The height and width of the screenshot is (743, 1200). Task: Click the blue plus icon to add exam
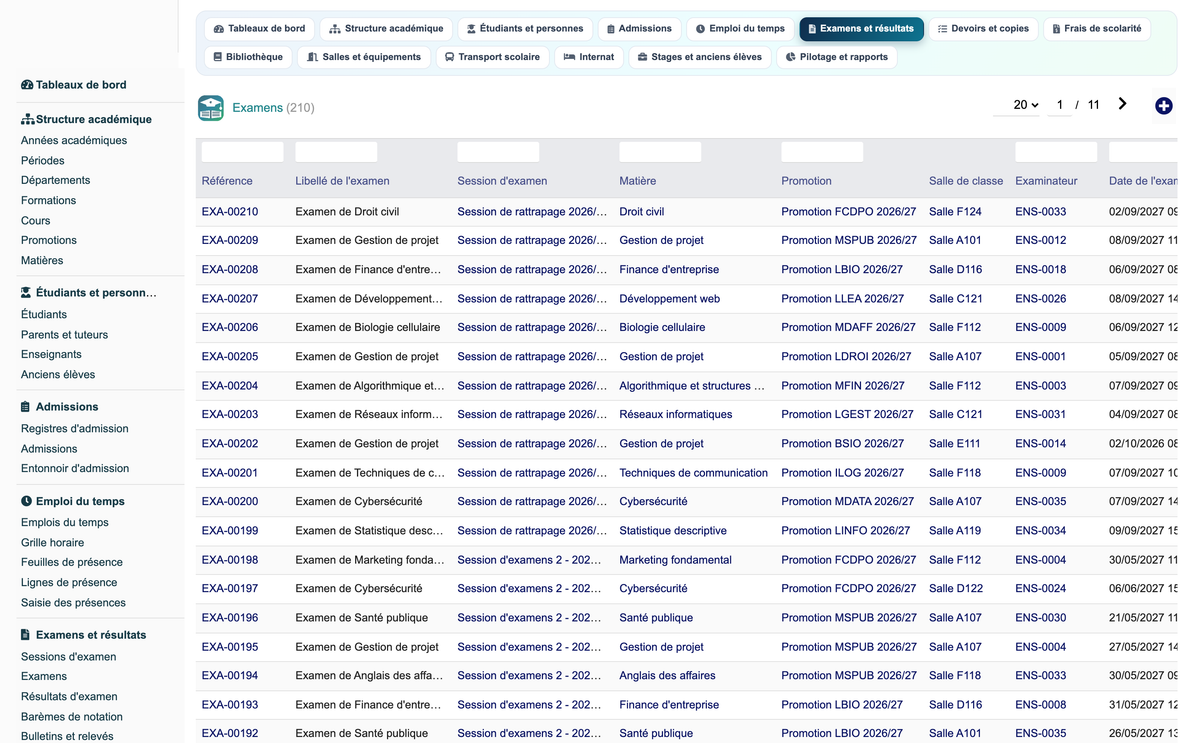pyautogui.click(x=1163, y=106)
